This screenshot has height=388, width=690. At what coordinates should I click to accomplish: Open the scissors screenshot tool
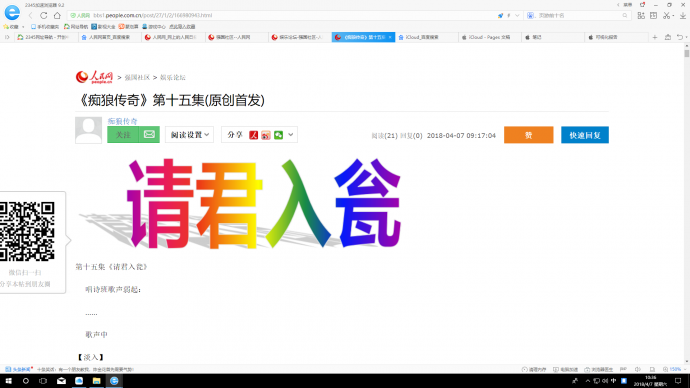pyautogui.click(x=667, y=15)
